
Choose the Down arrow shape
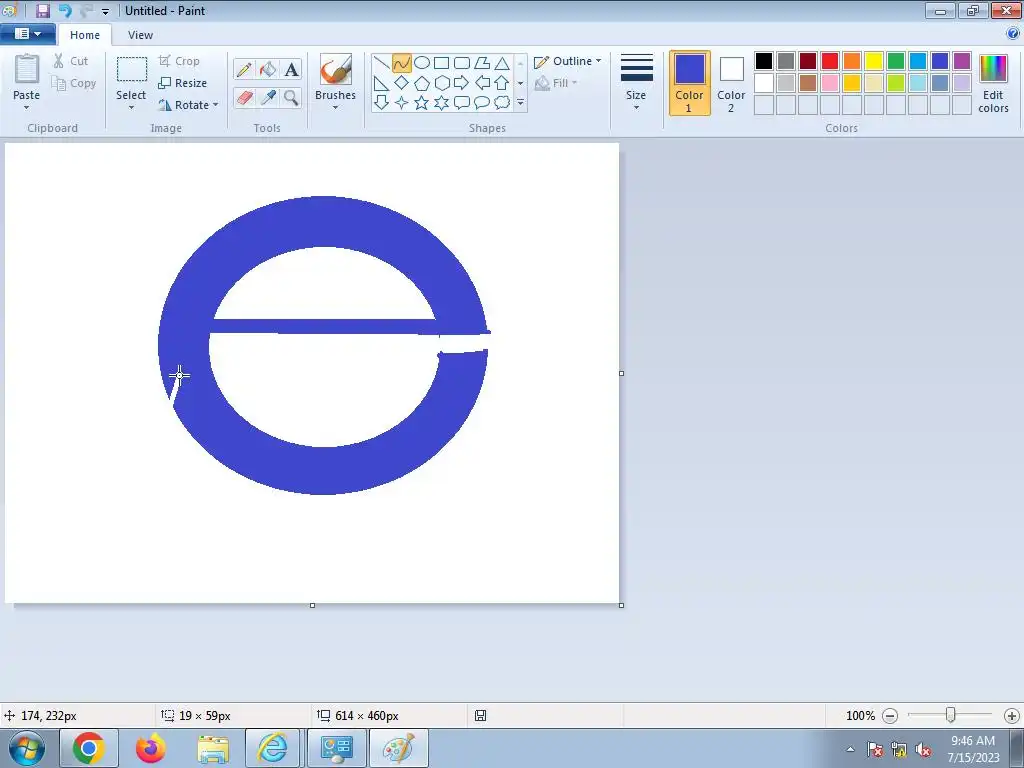coord(382,103)
